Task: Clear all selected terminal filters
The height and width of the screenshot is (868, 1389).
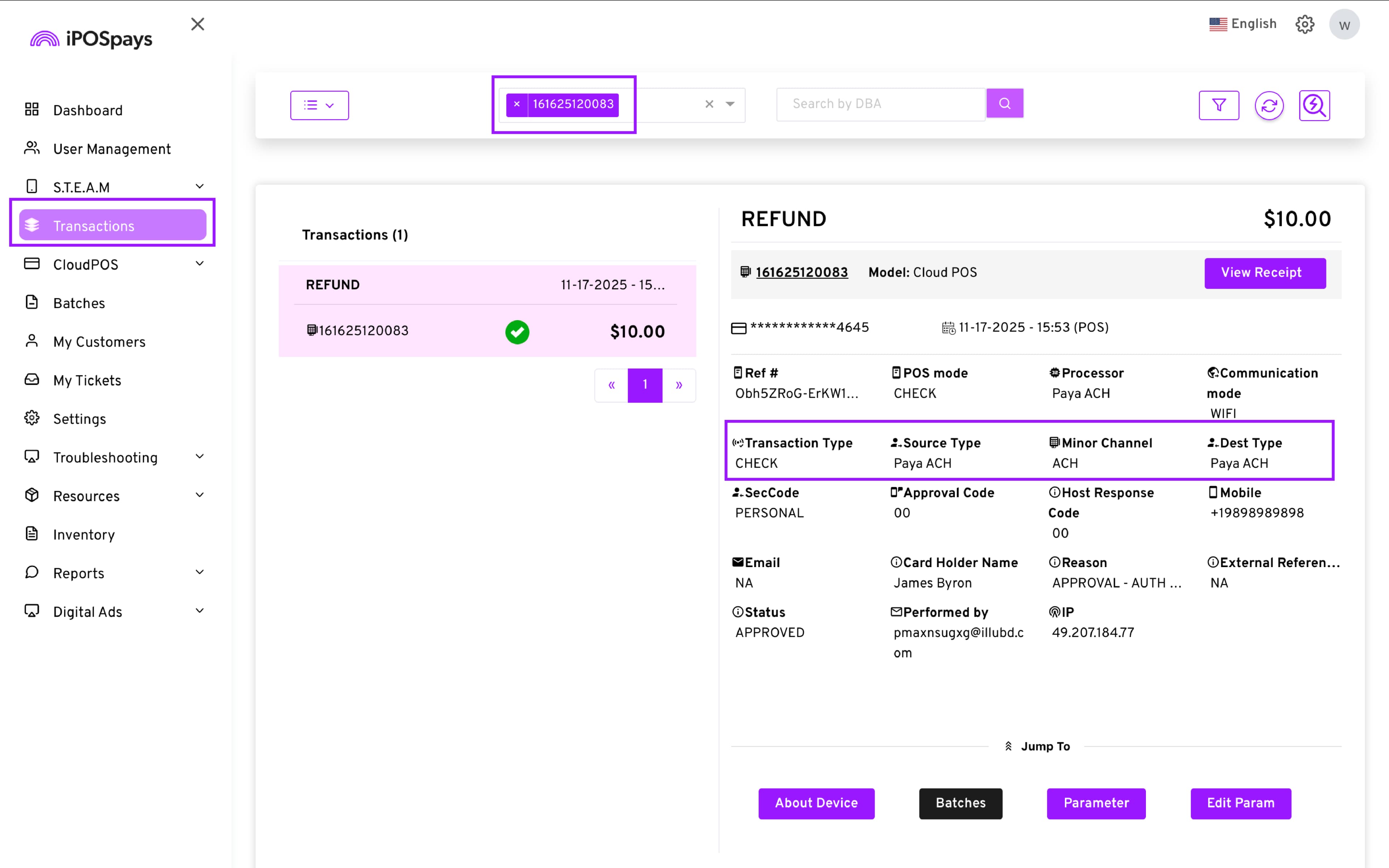Action: pyautogui.click(x=709, y=105)
